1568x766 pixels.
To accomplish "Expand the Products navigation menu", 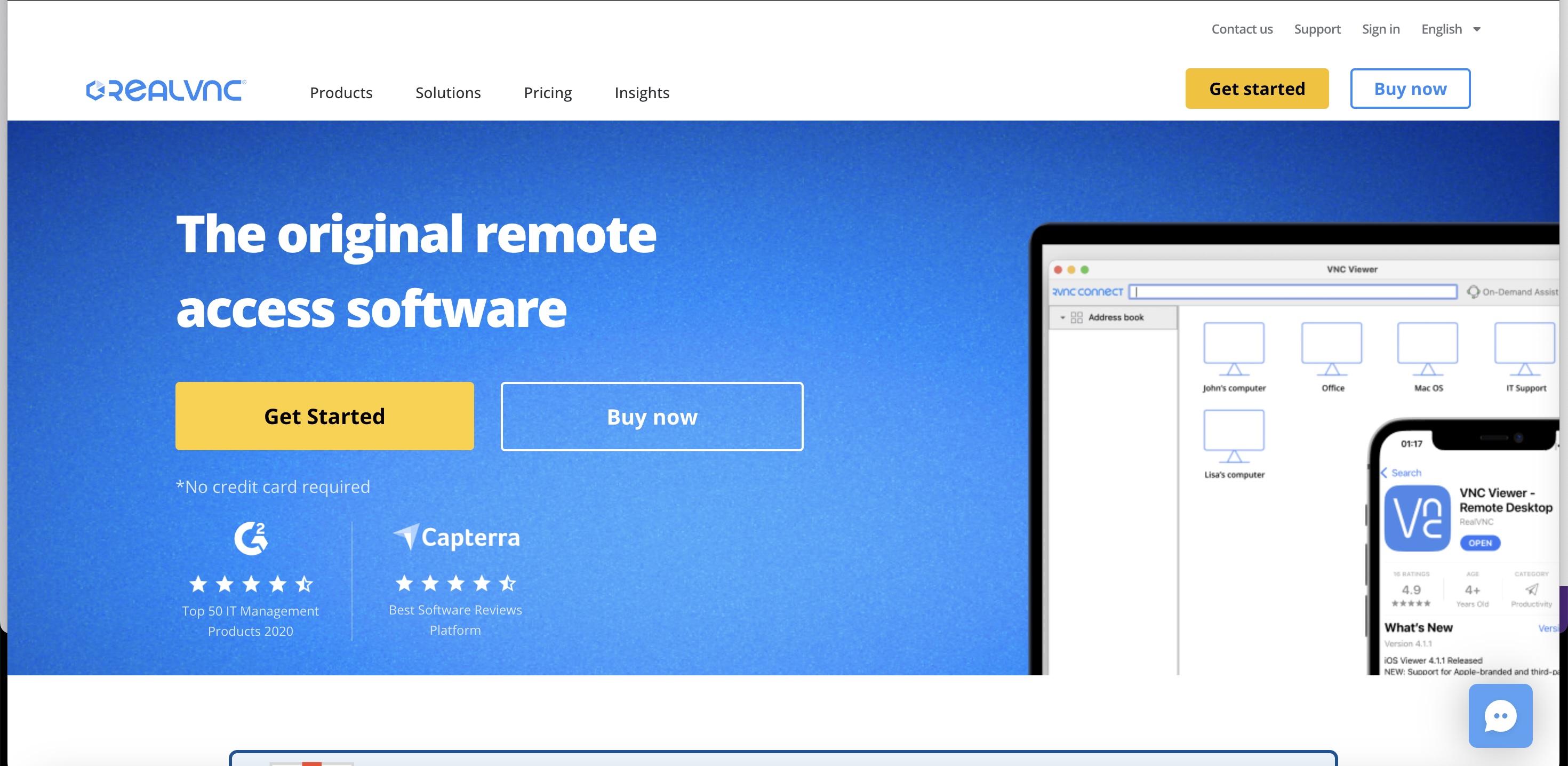I will (x=341, y=92).
